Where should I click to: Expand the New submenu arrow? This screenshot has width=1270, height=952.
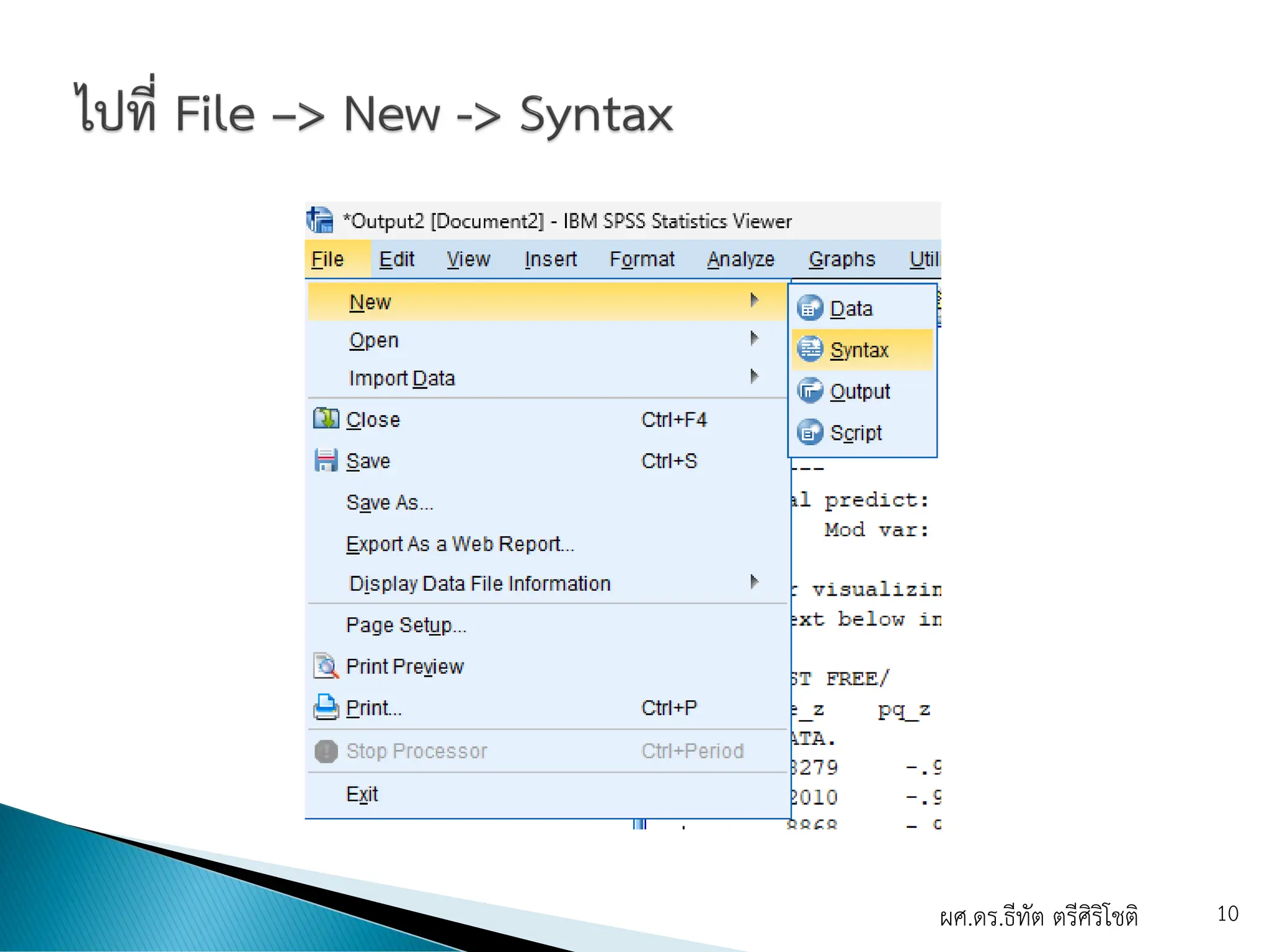pos(754,301)
